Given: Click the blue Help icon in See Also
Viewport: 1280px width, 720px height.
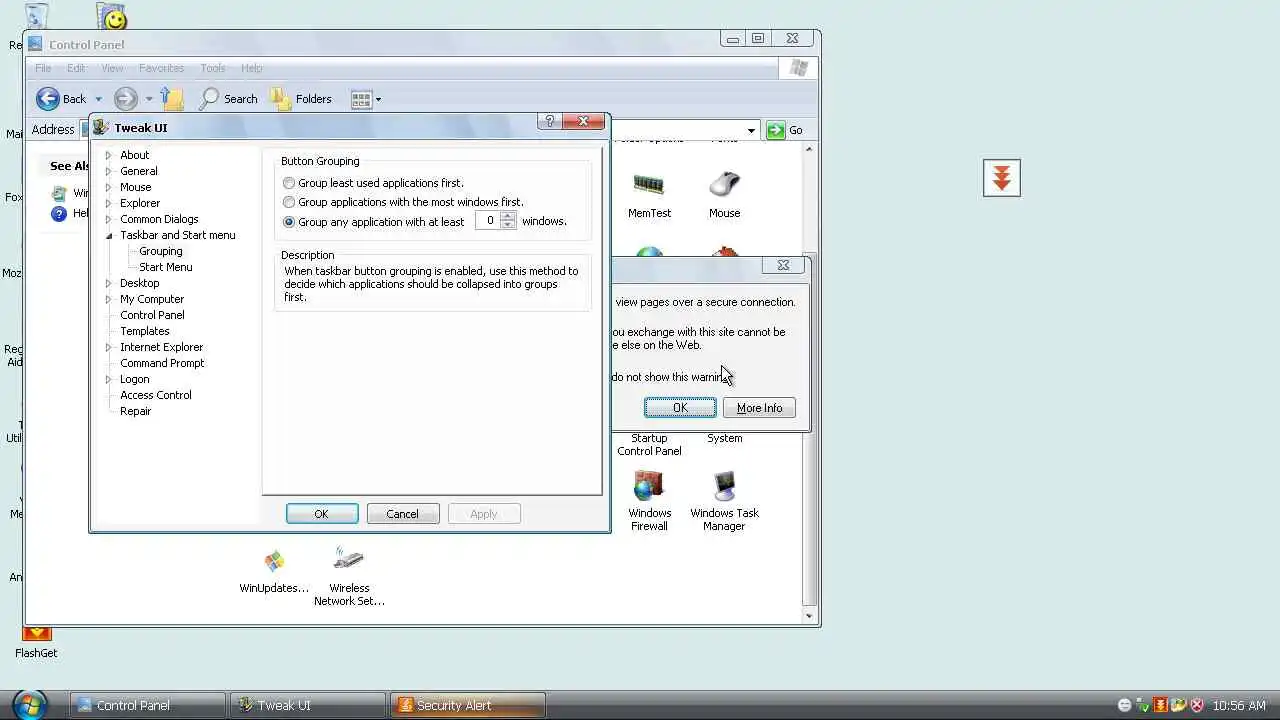Looking at the screenshot, I should (58, 213).
